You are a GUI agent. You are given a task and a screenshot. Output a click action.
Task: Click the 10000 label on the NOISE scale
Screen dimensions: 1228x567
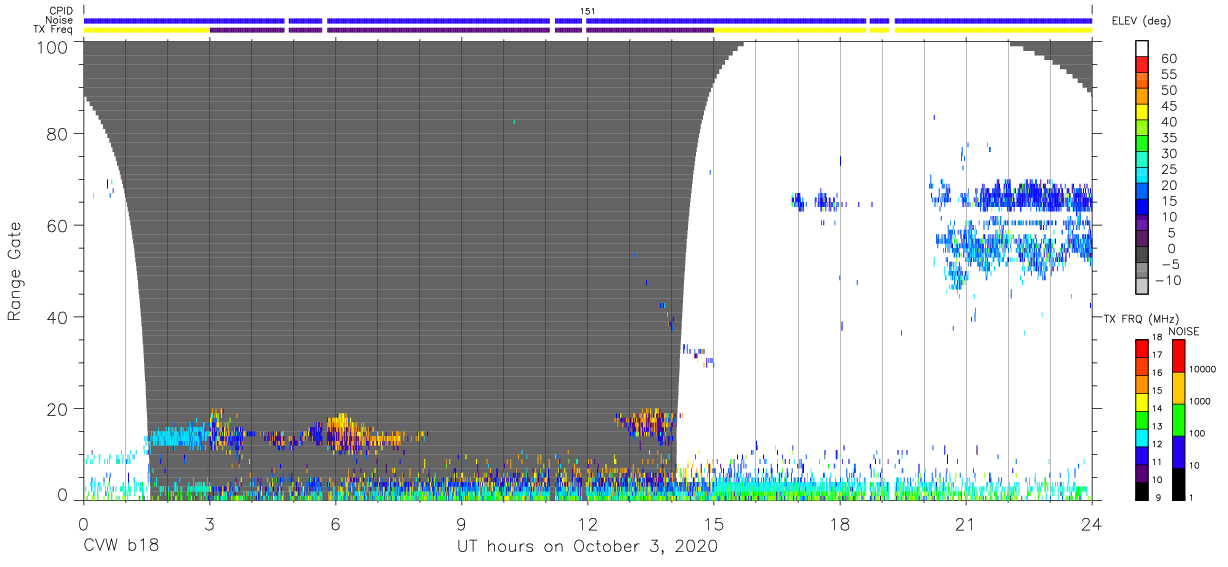pos(1204,369)
